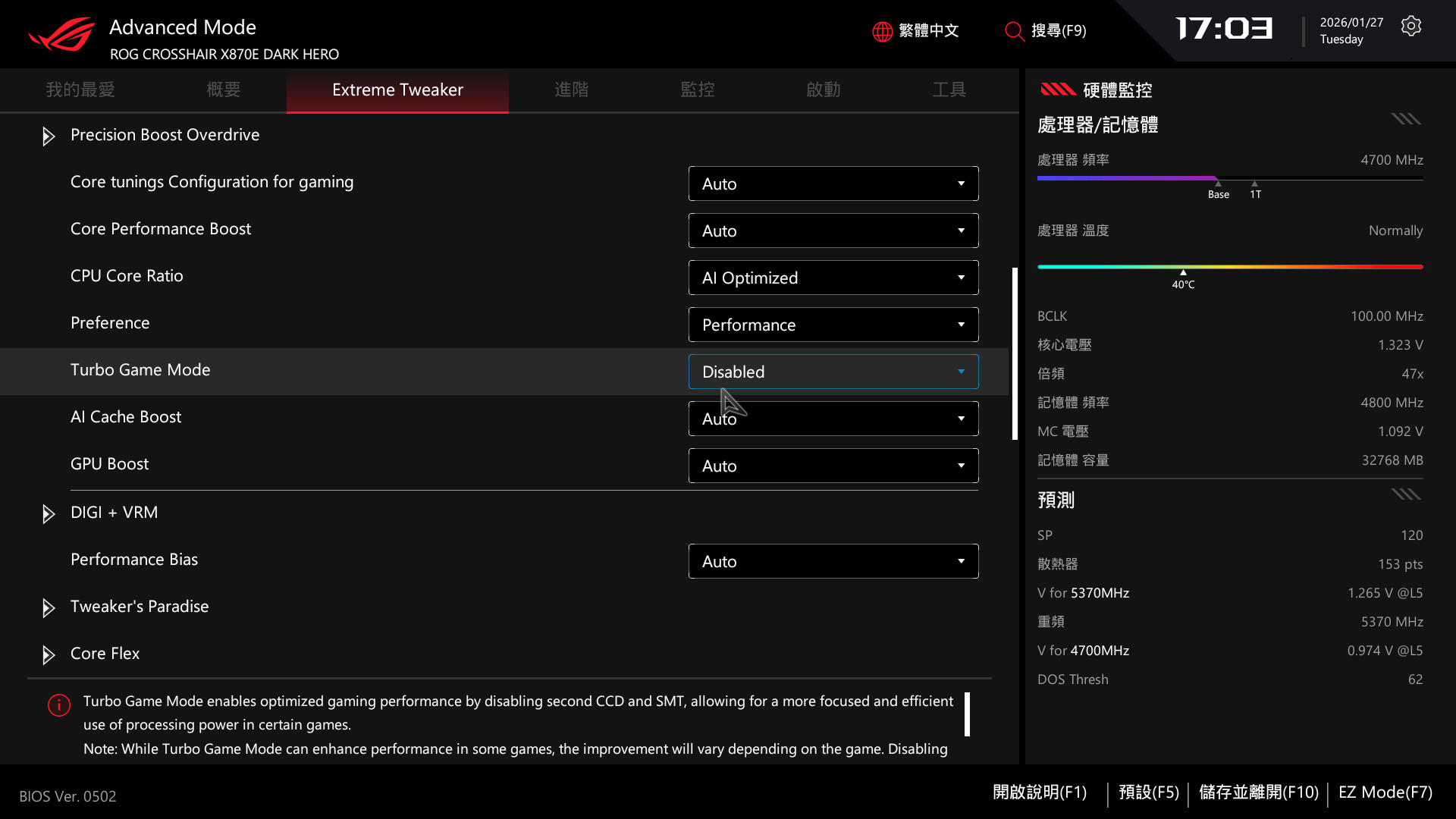Viewport: 1456px width, 819px height.
Task: Collapse the 處理器/記憶體 section stripe icon
Action: 1405,119
